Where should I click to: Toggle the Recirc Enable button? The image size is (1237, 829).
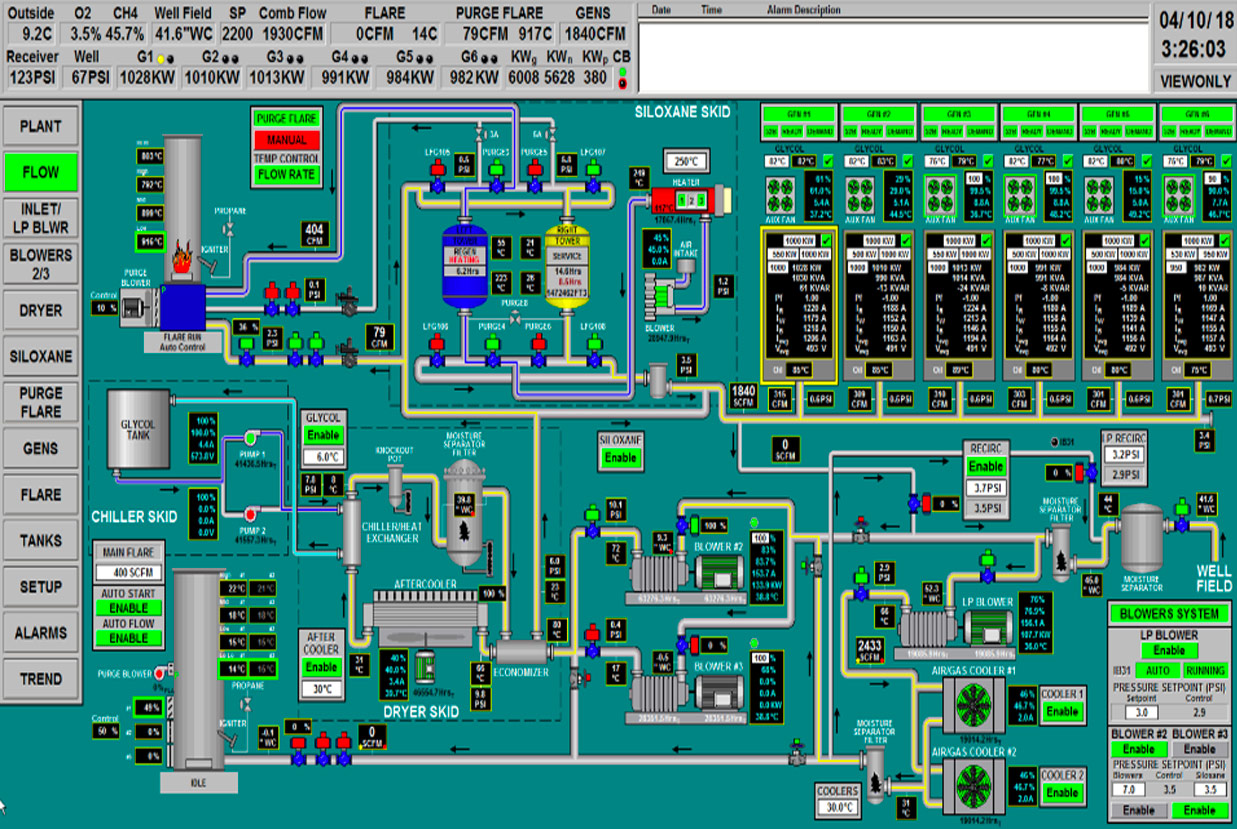pyautogui.click(x=985, y=467)
